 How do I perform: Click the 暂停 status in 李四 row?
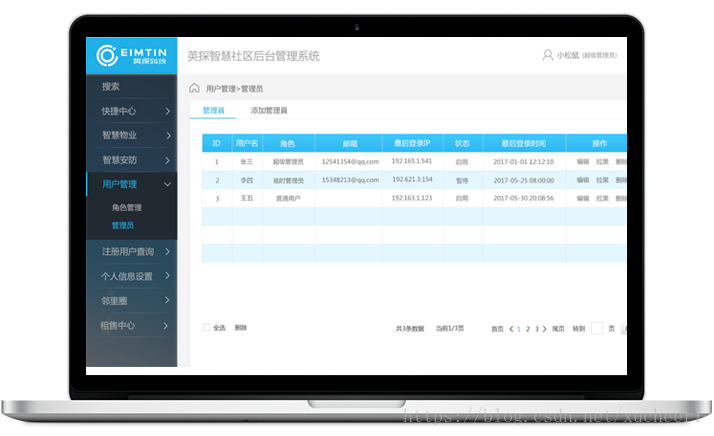pyautogui.click(x=462, y=180)
